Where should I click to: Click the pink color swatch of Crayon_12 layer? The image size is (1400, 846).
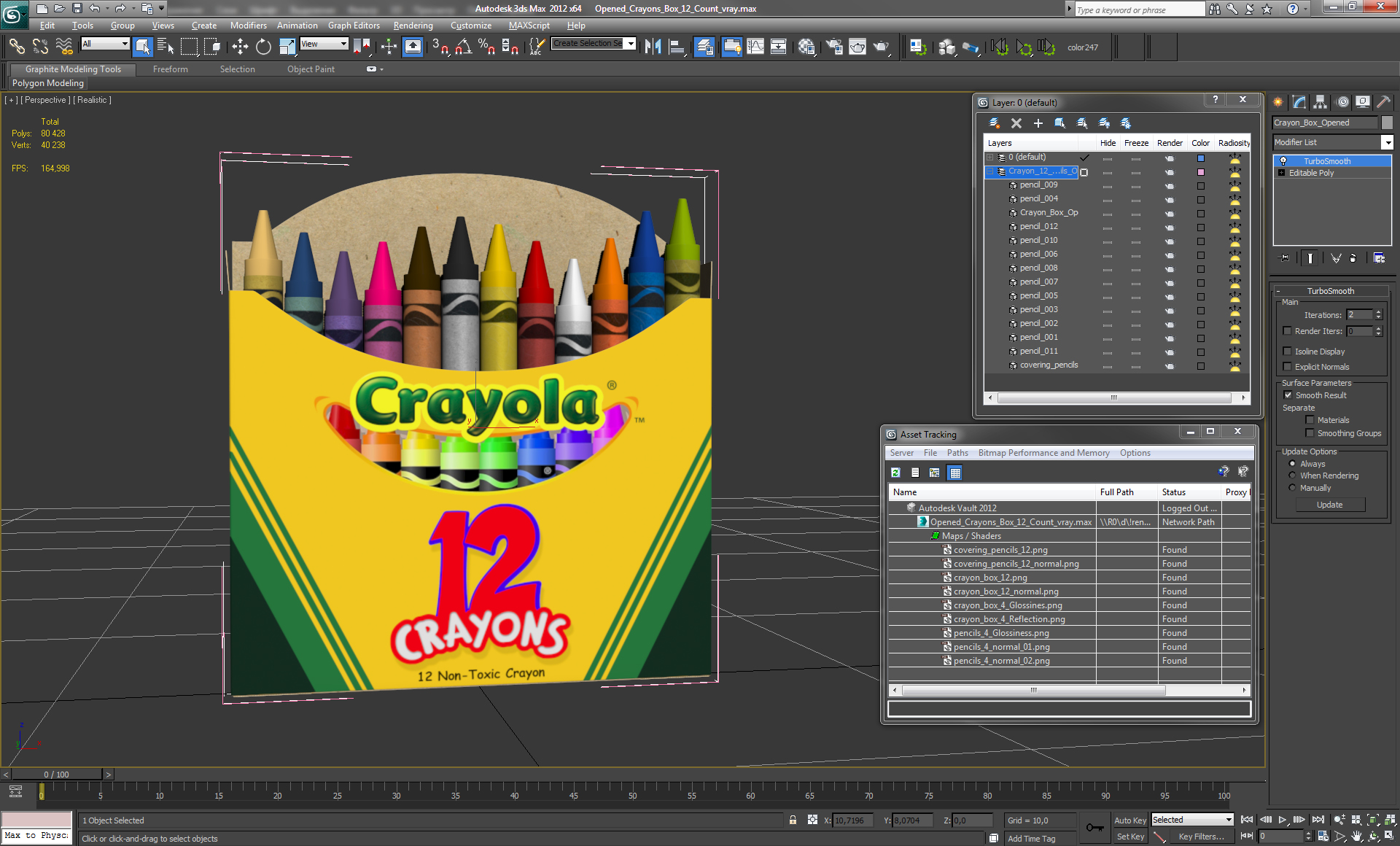pos(1201,172)
